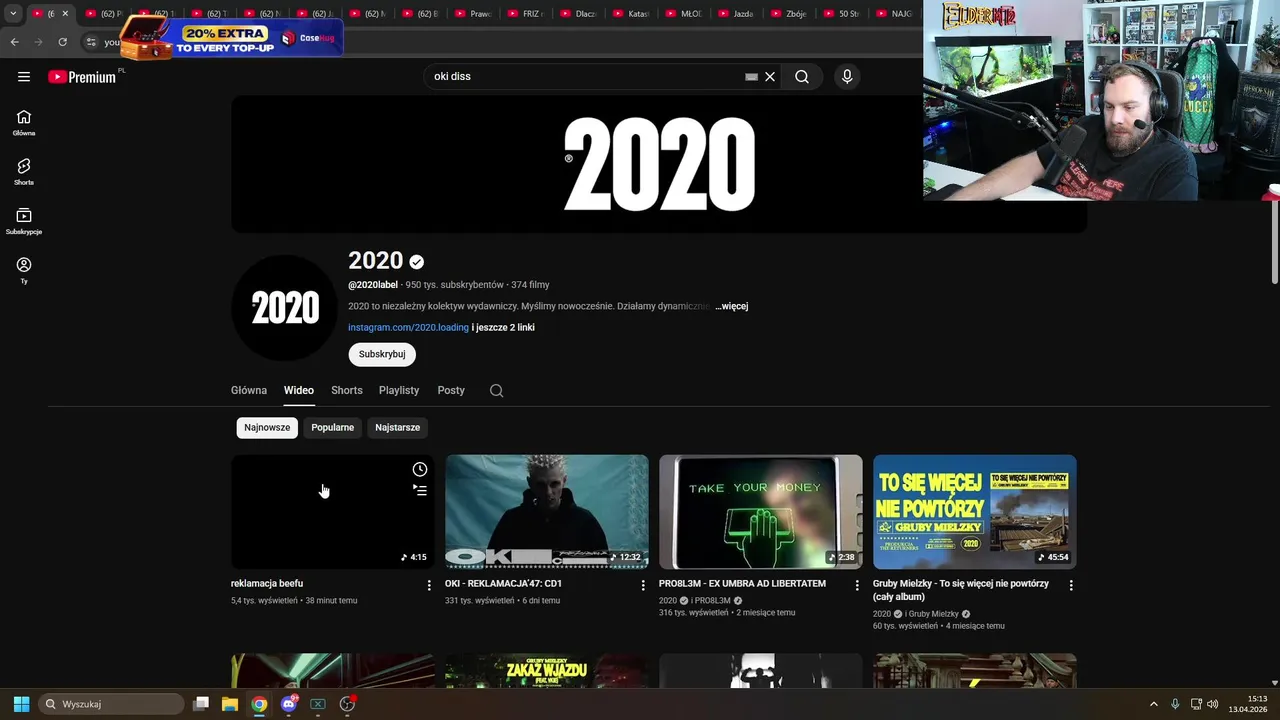Screen dimensions: 1280x720
Task: Add 'reklamacja beefu' to queue icon
Action: coord(420,490)
